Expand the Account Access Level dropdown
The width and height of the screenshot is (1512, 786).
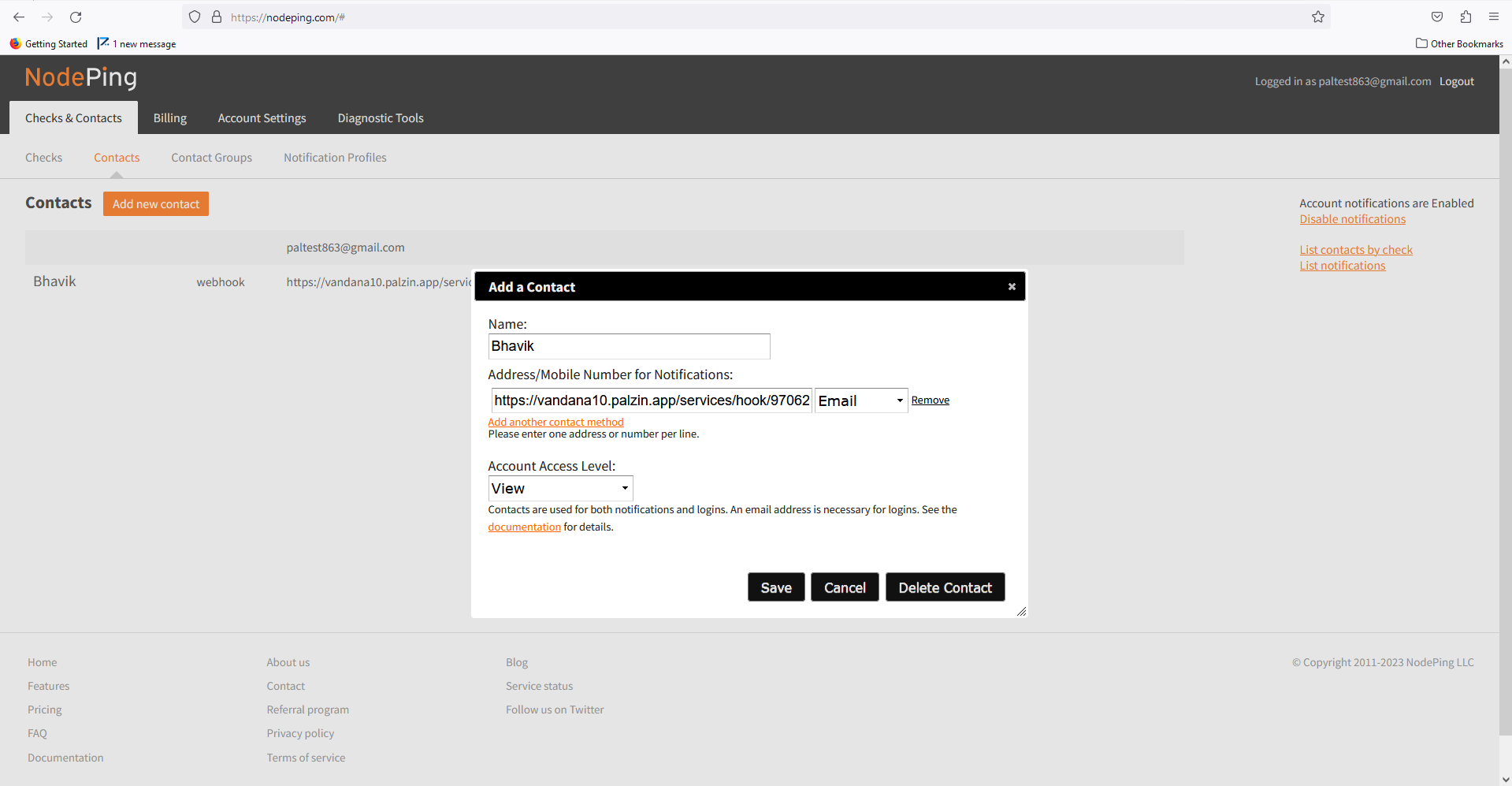(560, 489)
